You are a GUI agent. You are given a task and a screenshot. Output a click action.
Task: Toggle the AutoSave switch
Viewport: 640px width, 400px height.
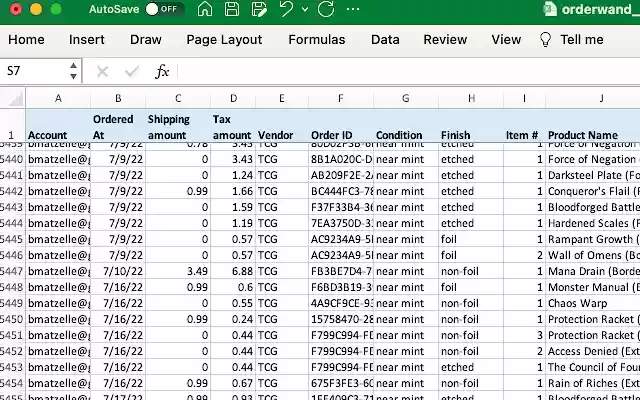click(x=163, y=9)
